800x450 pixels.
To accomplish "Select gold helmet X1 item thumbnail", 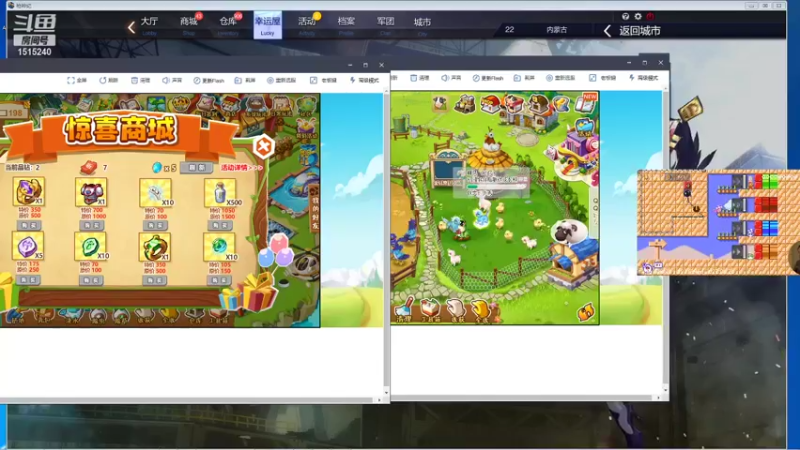I will click(29, 191).
